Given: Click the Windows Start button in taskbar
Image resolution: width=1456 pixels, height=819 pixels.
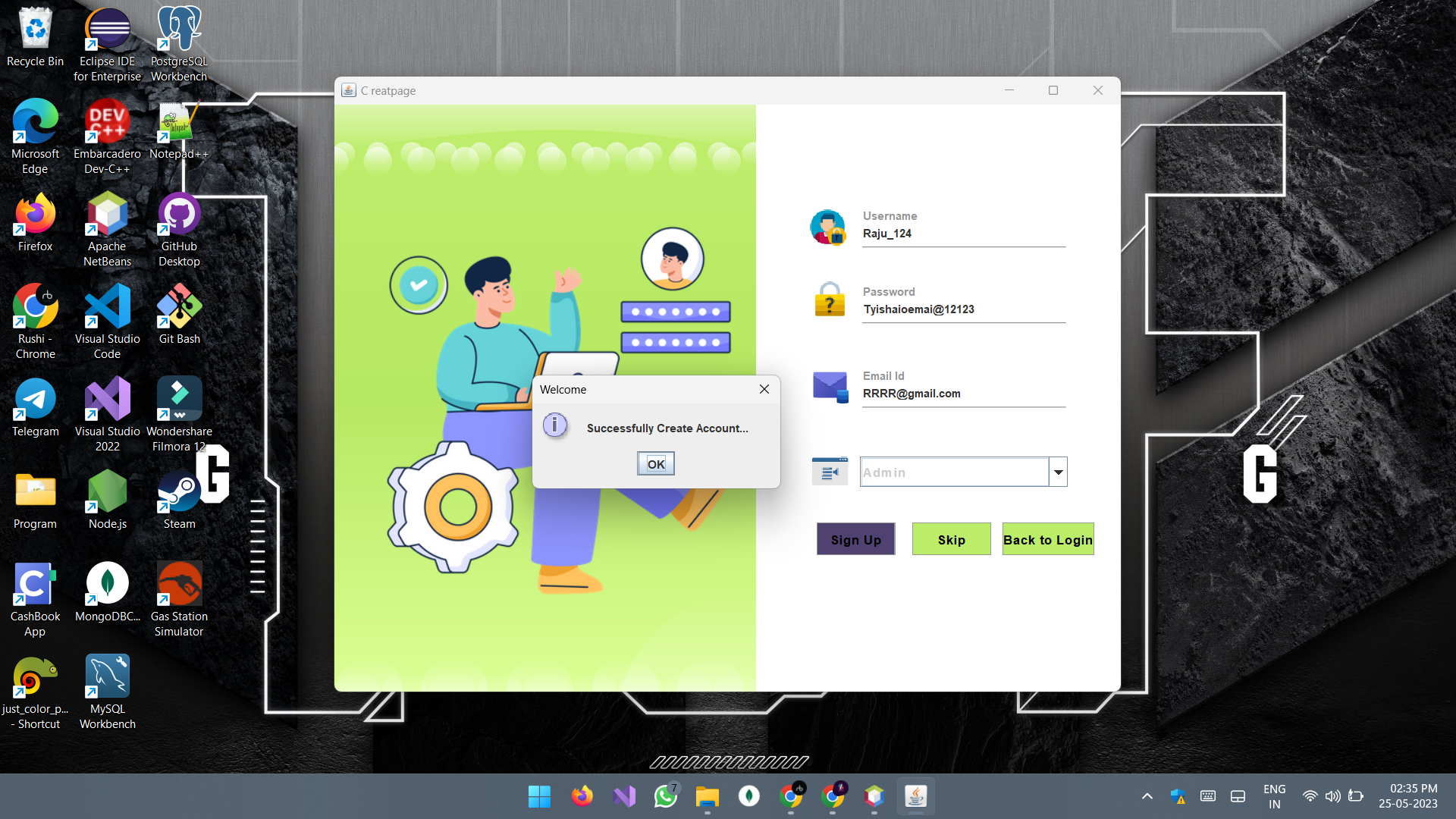Looking at the screenshot, I should pyautogui.click(x=539, y=796).
